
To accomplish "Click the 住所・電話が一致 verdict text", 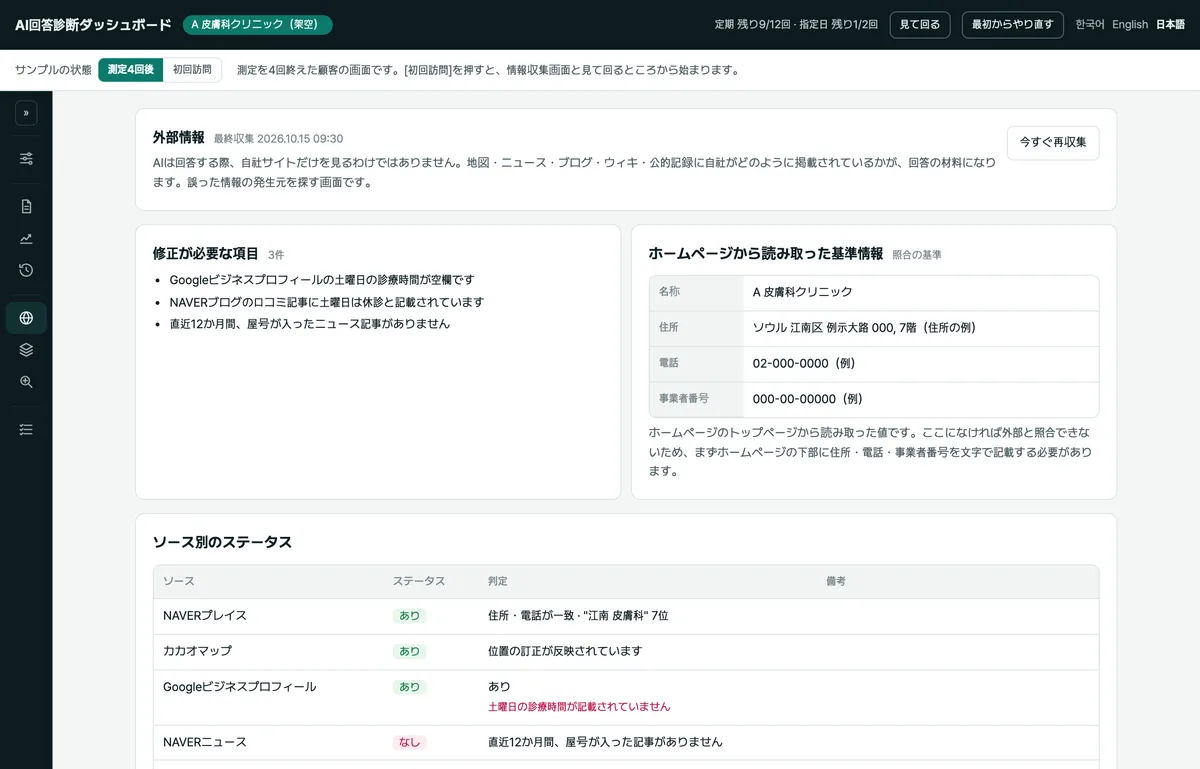I will pos(578,616).
